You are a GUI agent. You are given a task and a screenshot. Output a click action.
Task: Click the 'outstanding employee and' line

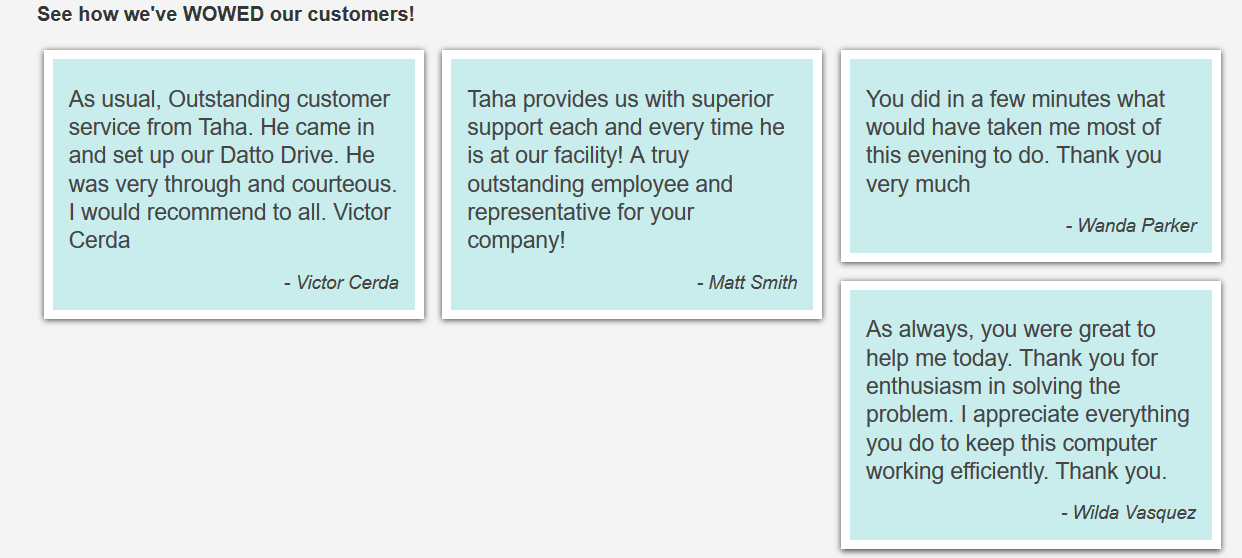[600, 185]
